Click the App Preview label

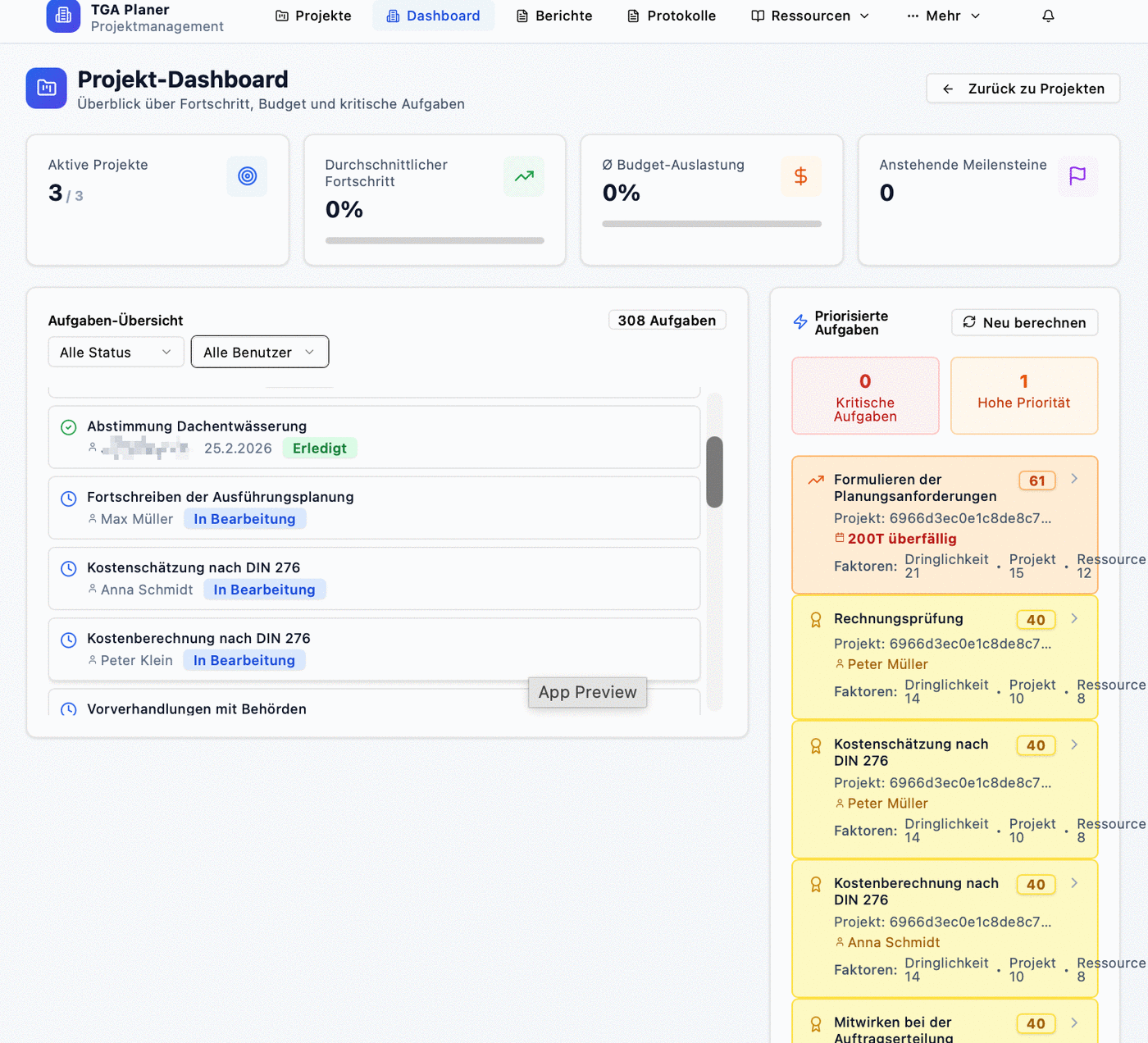pyautogui.click(x=587, y=692)
